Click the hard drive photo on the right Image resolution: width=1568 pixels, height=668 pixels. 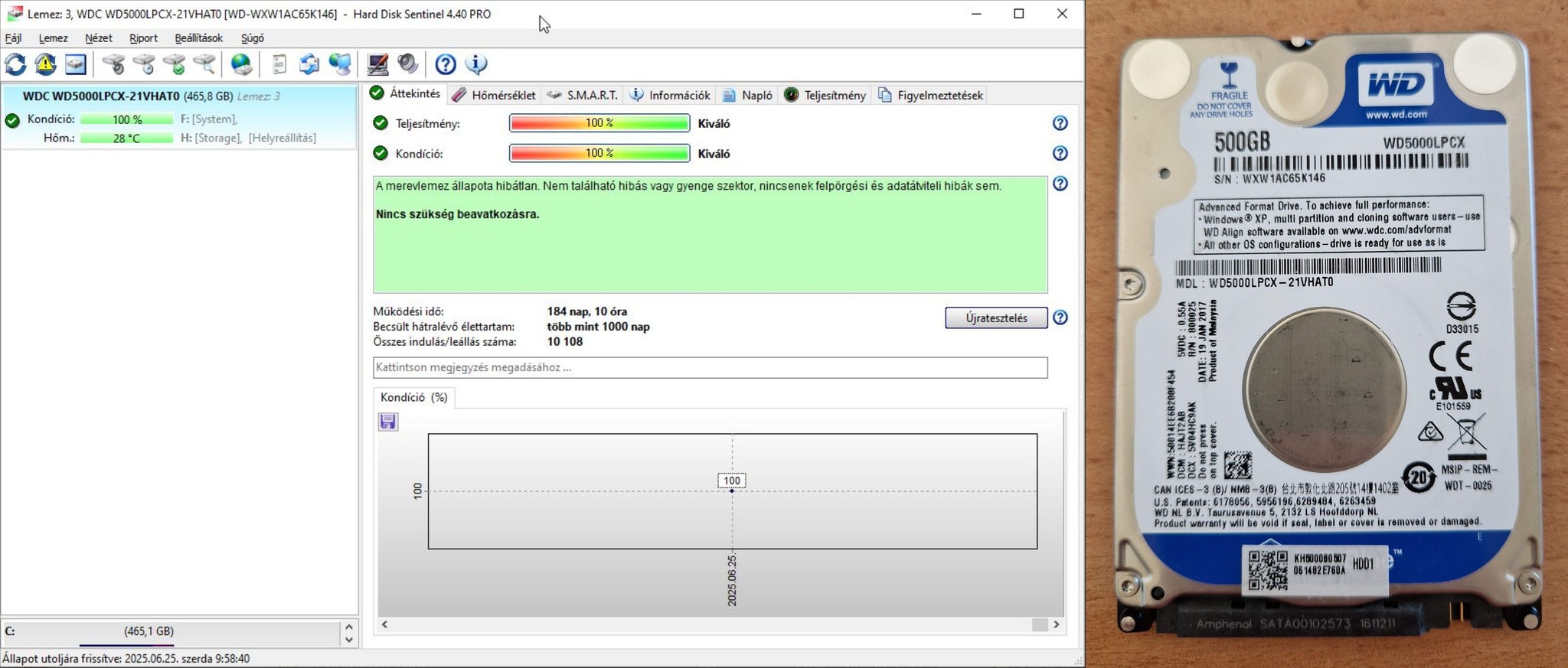(1327, 334)
